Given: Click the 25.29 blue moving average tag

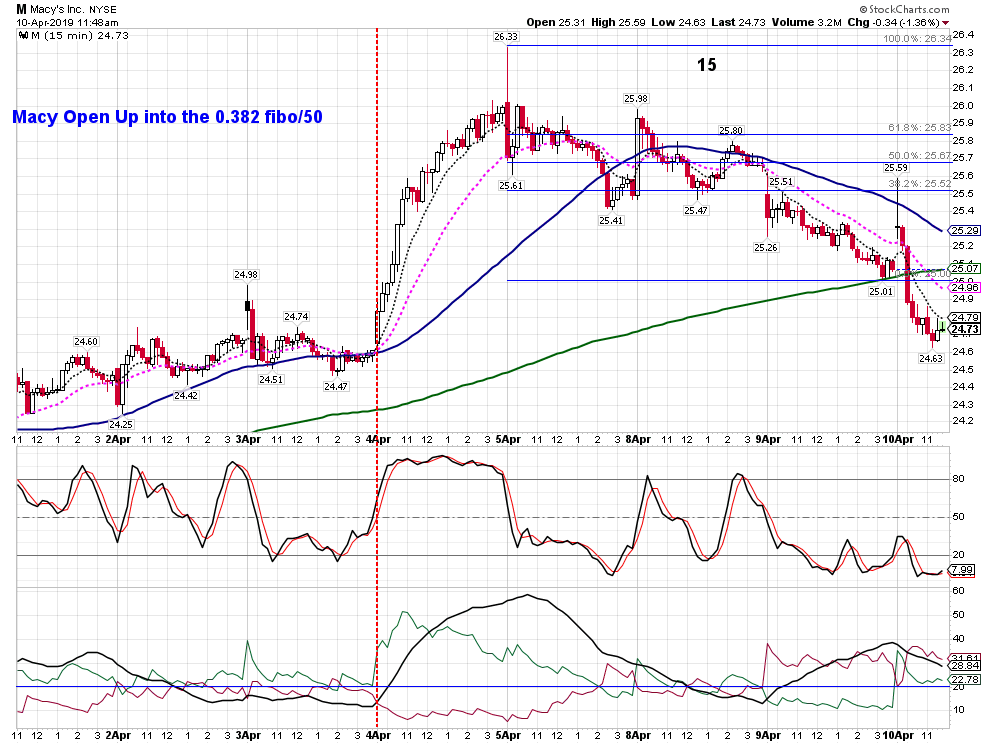Looking at the screenshot, I should pyautogui.click(x=965, y=231).
